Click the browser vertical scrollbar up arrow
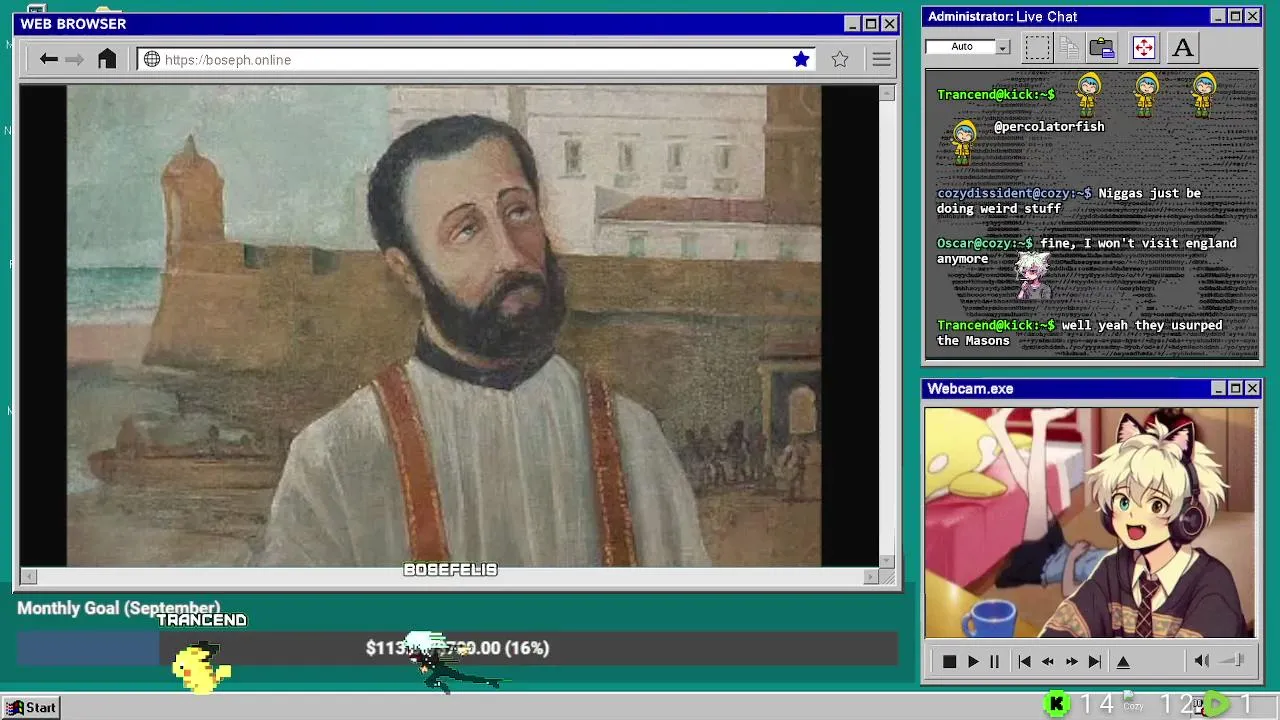Viewport: 1280px width, 720px height. [x=886, y=93]
